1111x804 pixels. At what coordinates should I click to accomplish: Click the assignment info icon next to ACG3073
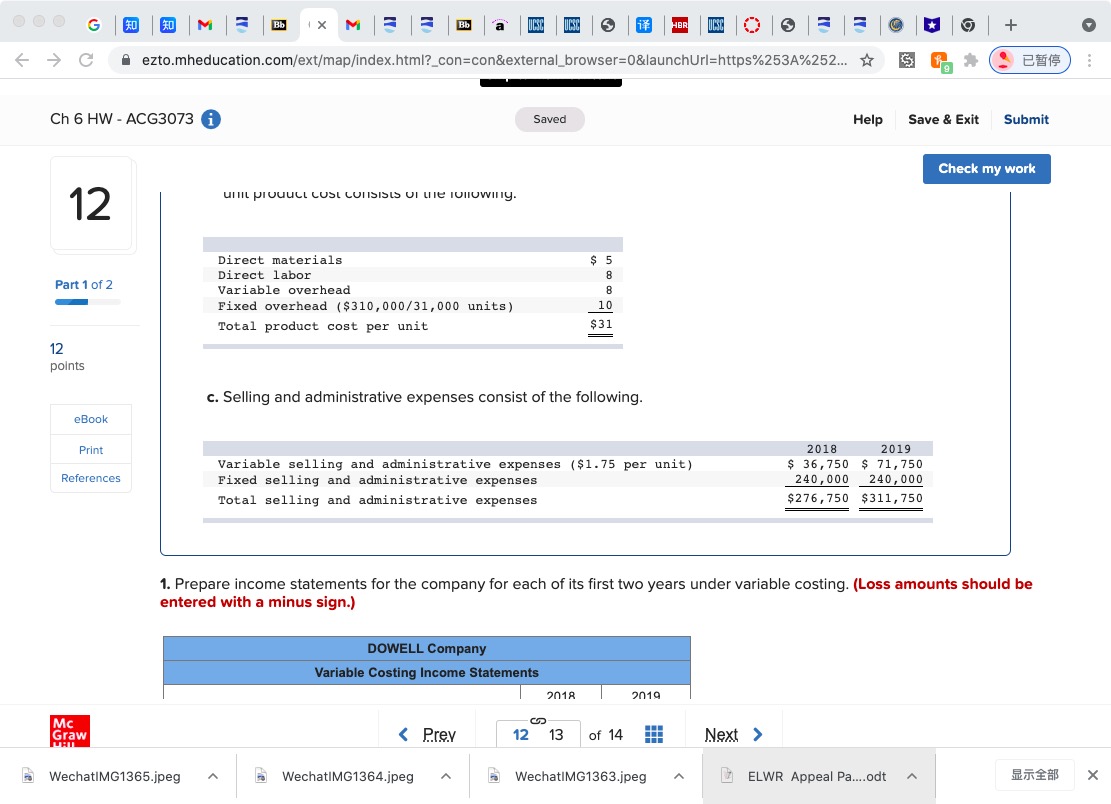point(210,119)
